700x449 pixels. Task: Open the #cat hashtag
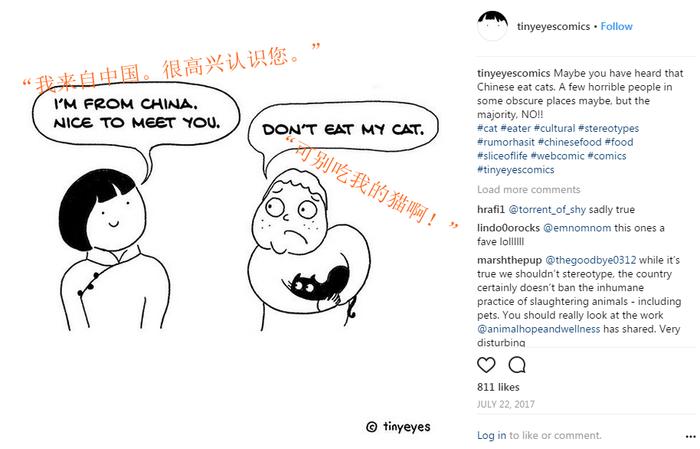[487, 129]
